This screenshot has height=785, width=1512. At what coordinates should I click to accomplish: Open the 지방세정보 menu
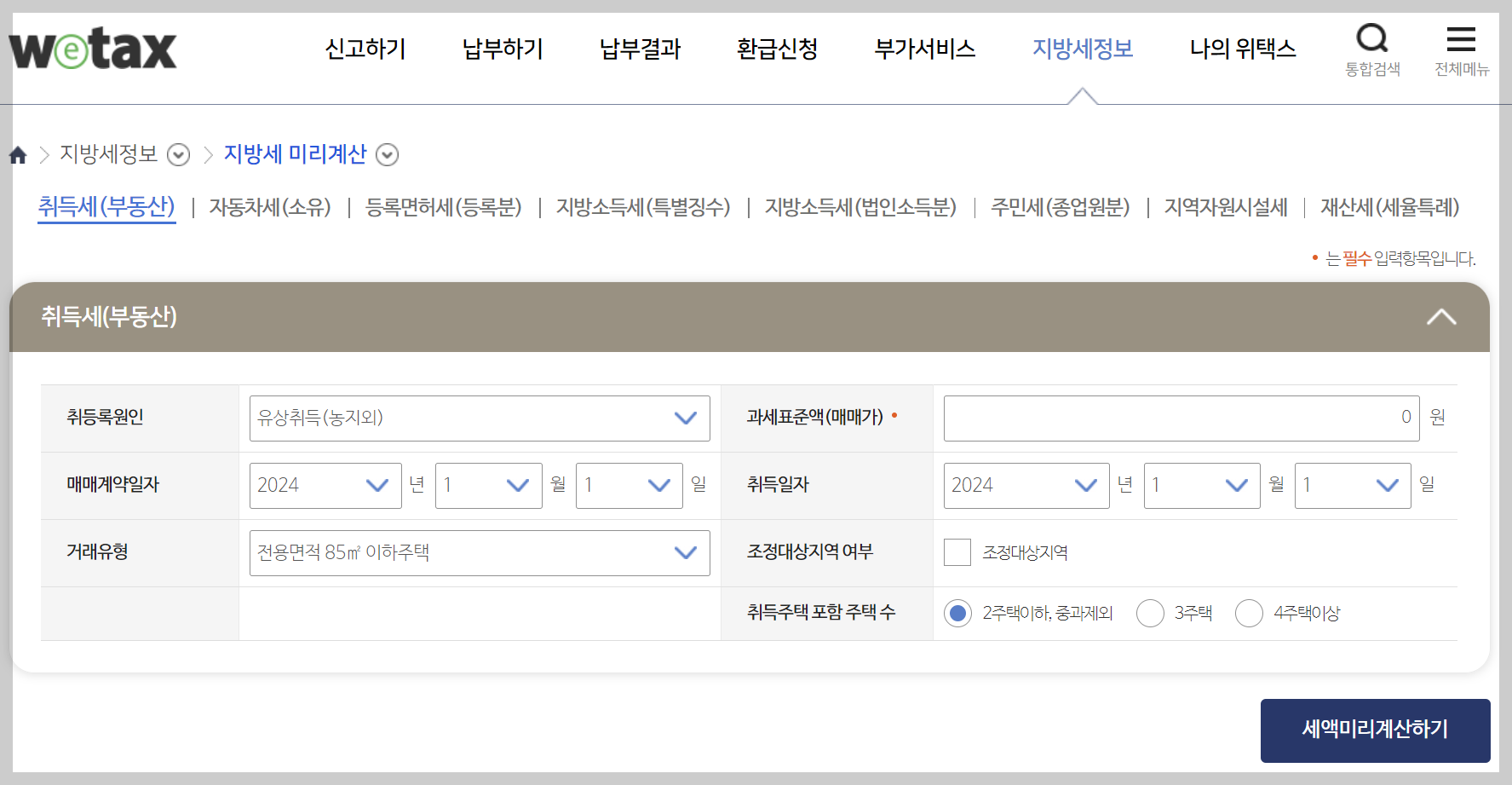(1083, 49)
